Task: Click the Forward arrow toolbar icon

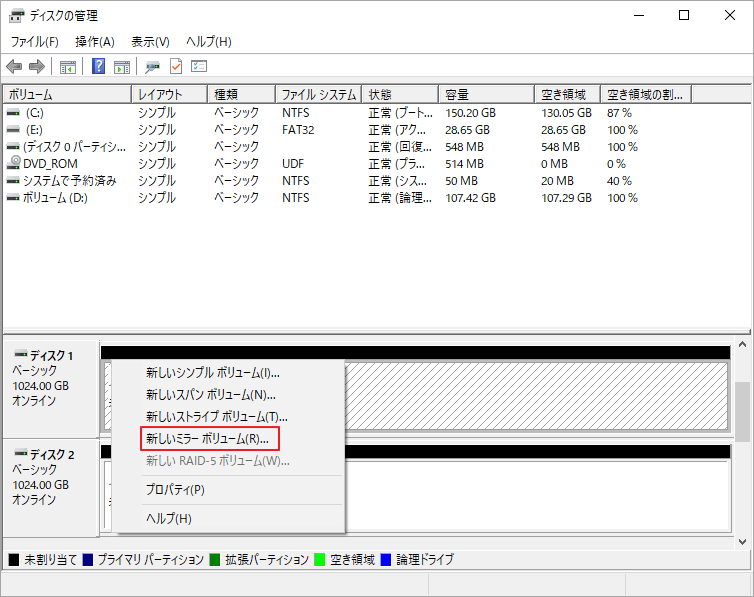Action: pos(37,66)
